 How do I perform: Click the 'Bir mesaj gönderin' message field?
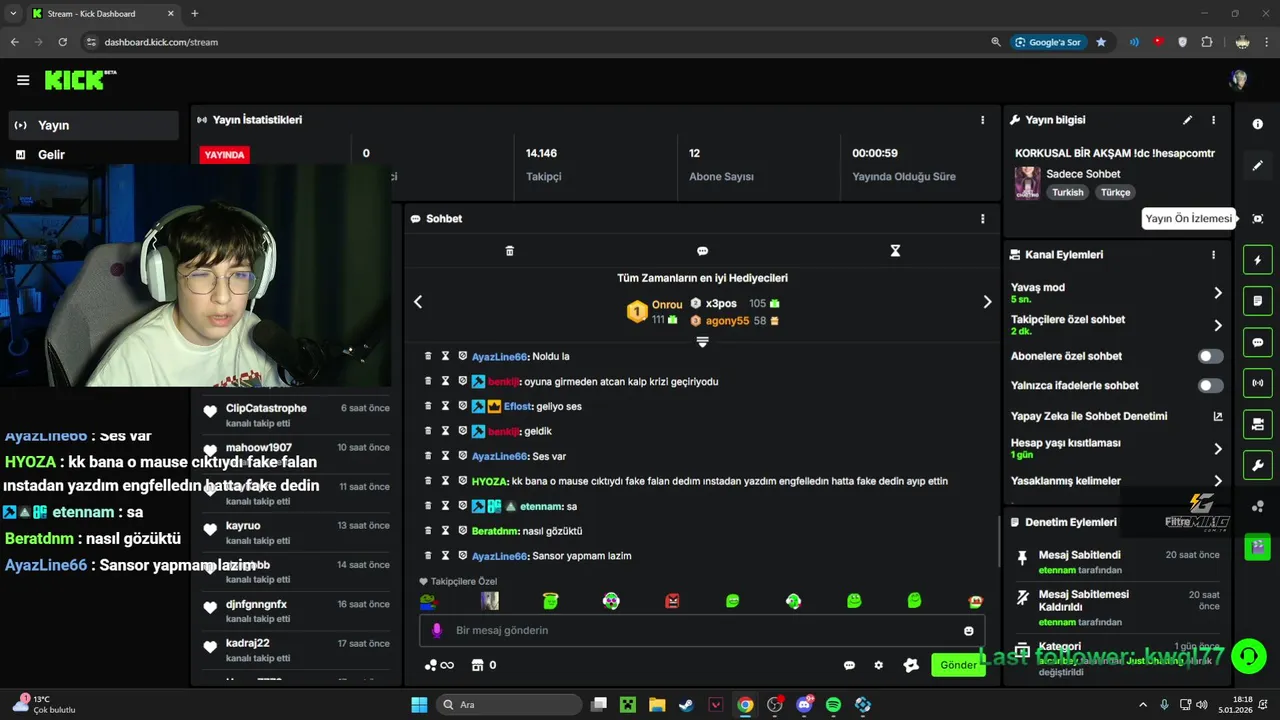(702, 630)
